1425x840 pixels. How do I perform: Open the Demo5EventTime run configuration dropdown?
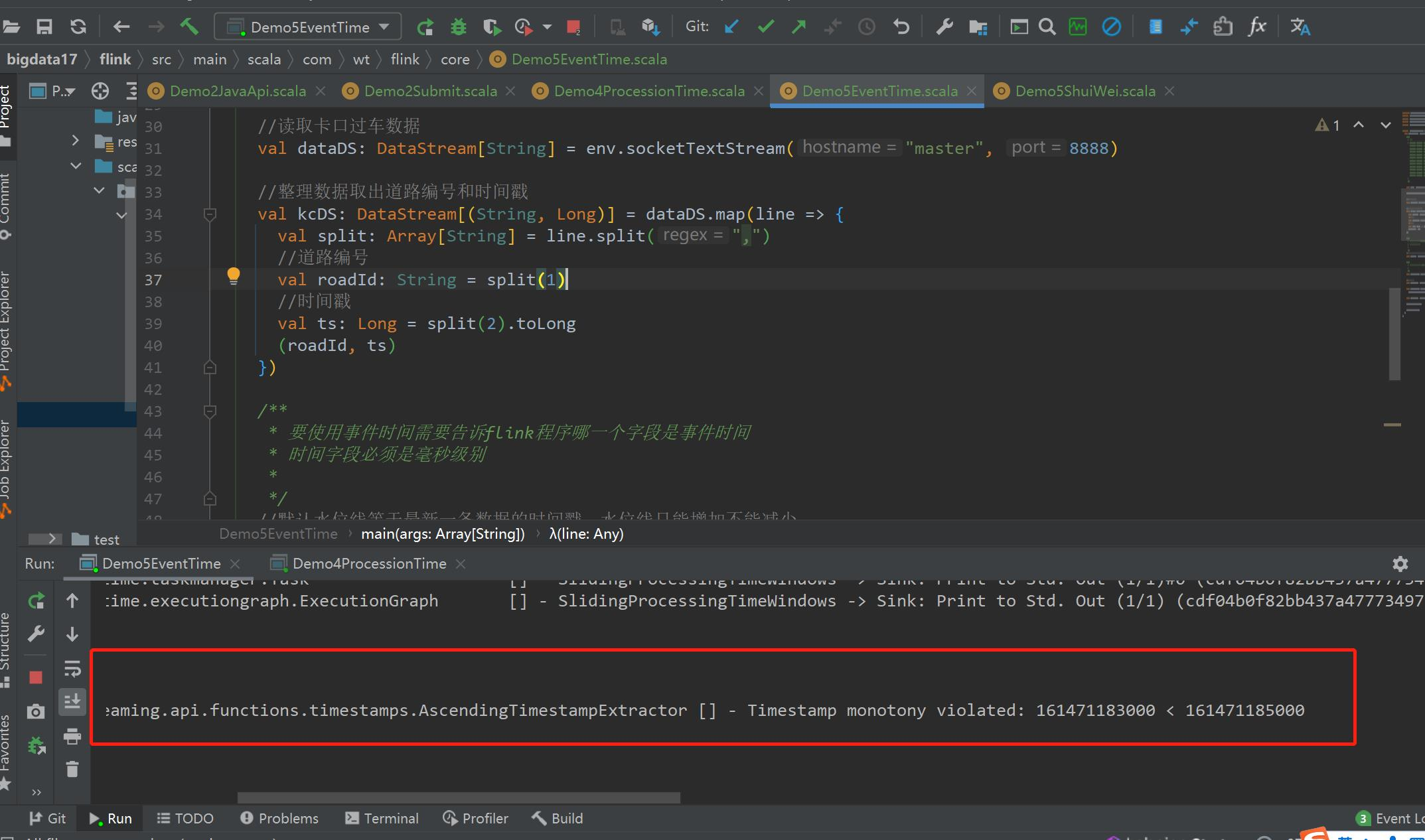[308, 27]
